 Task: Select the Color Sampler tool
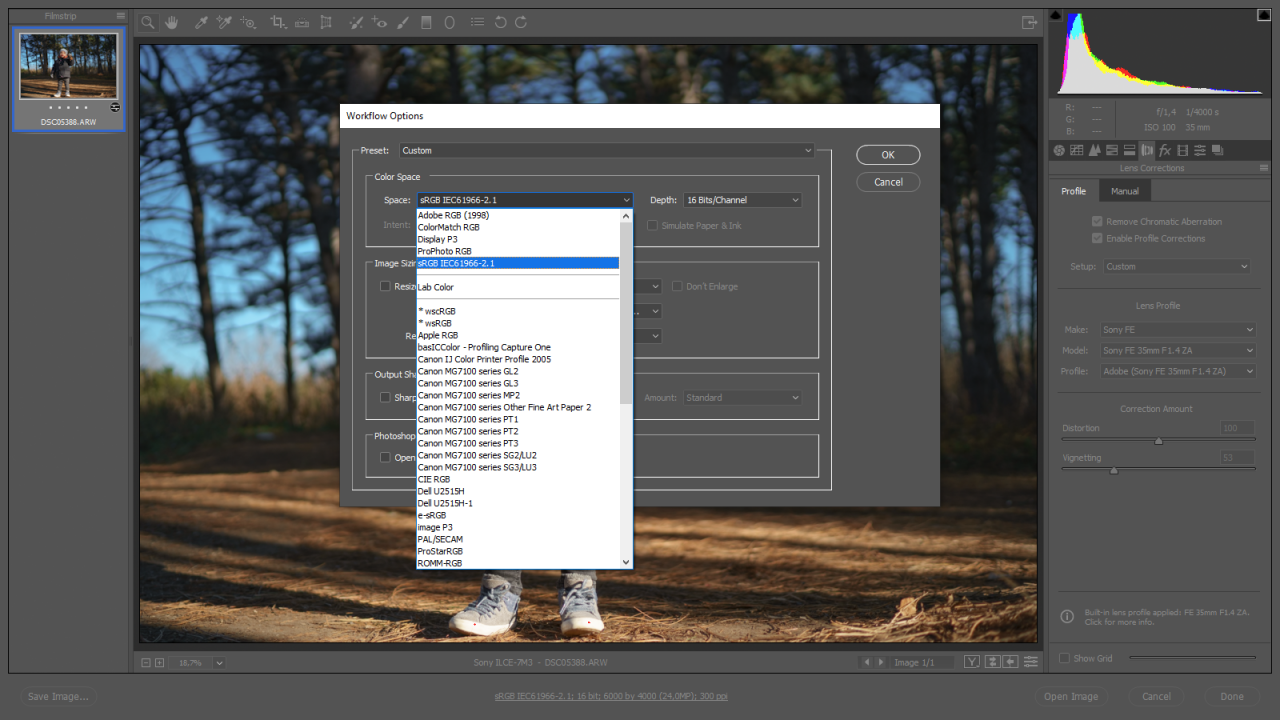(x=224, y=22)
